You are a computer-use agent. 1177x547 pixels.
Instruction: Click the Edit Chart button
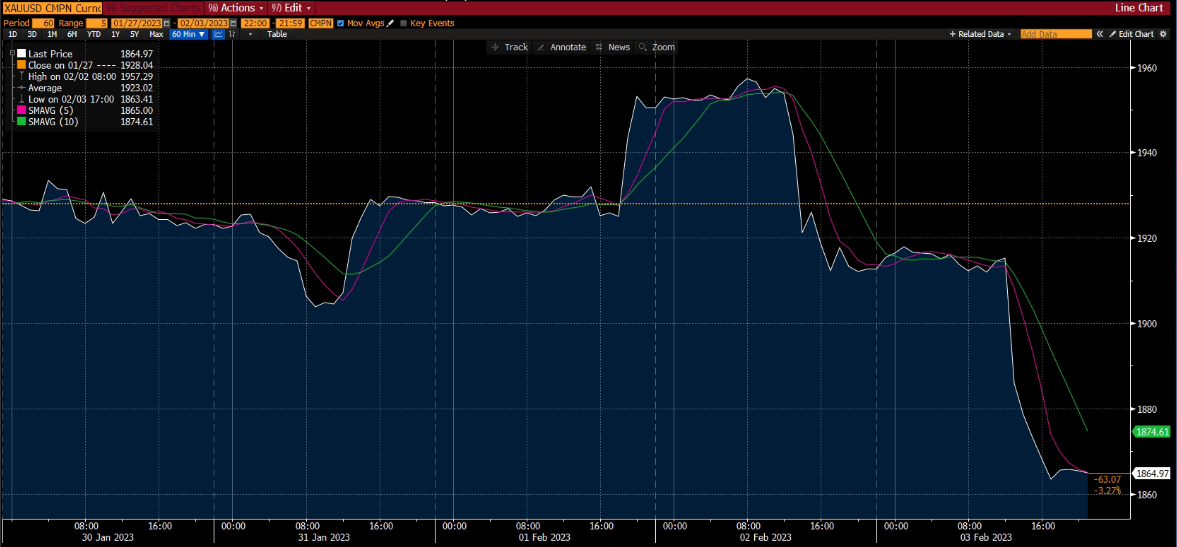point(1131,34)
